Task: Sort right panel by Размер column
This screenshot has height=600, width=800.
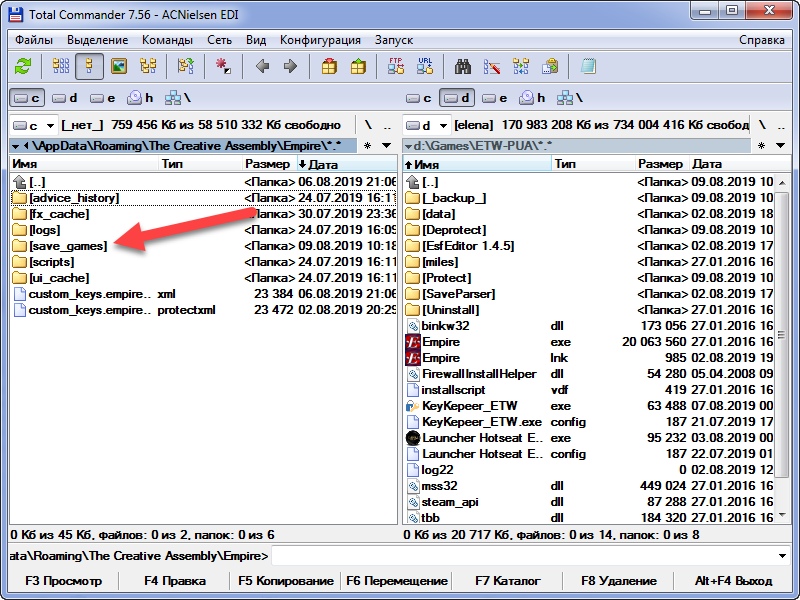Action: pyautogui.click(x=661, y=164)
